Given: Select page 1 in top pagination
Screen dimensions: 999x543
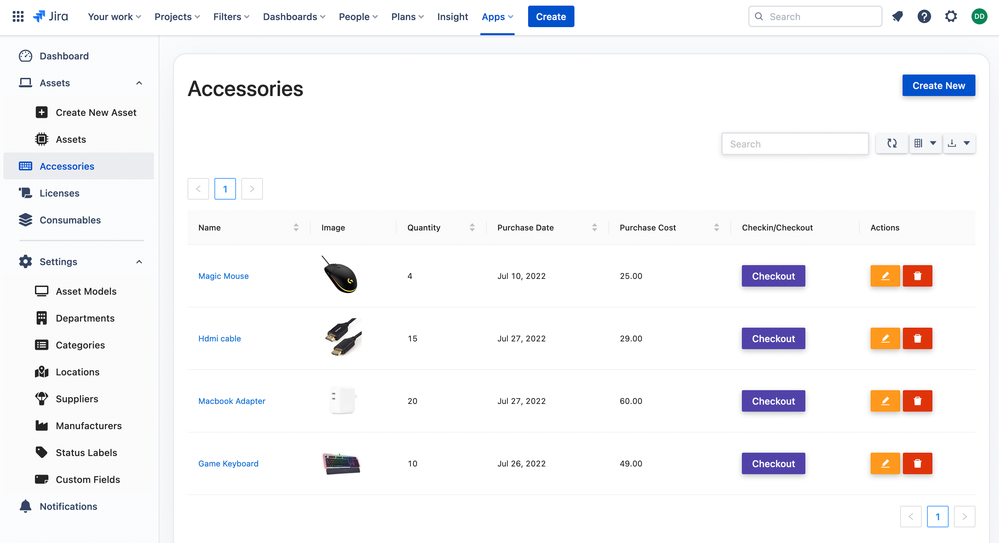Looking at the screenshot, I should click(x=225, y=189).
